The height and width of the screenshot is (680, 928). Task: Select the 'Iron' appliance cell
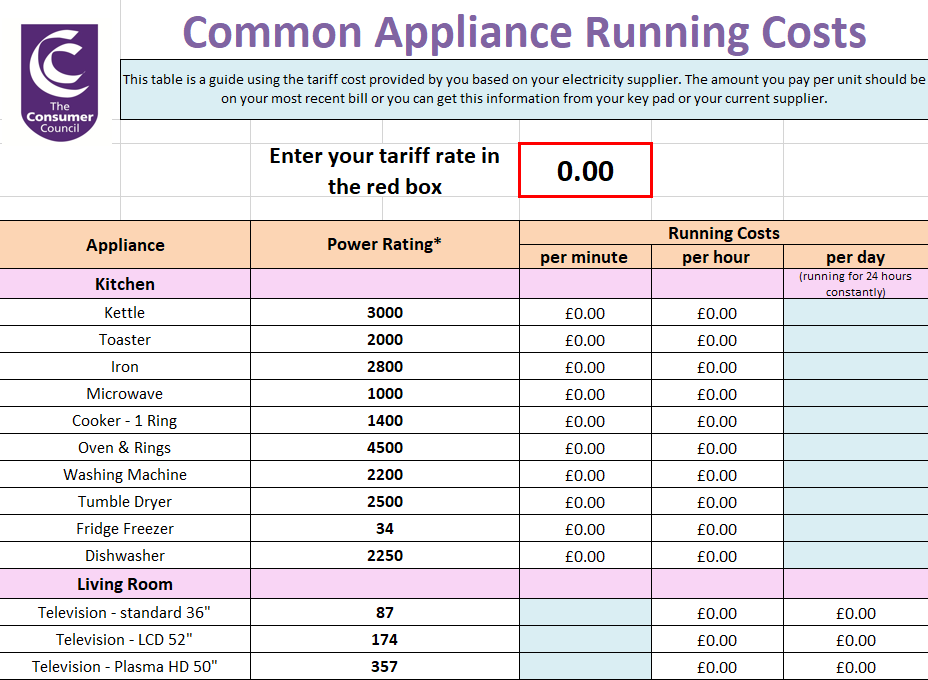pyautogui.click(x=125, y=367)
